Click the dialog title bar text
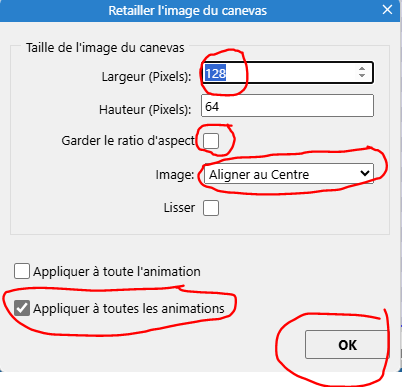Image resolution: width=402 pixels, height=387 pixels. click(187, 11)
